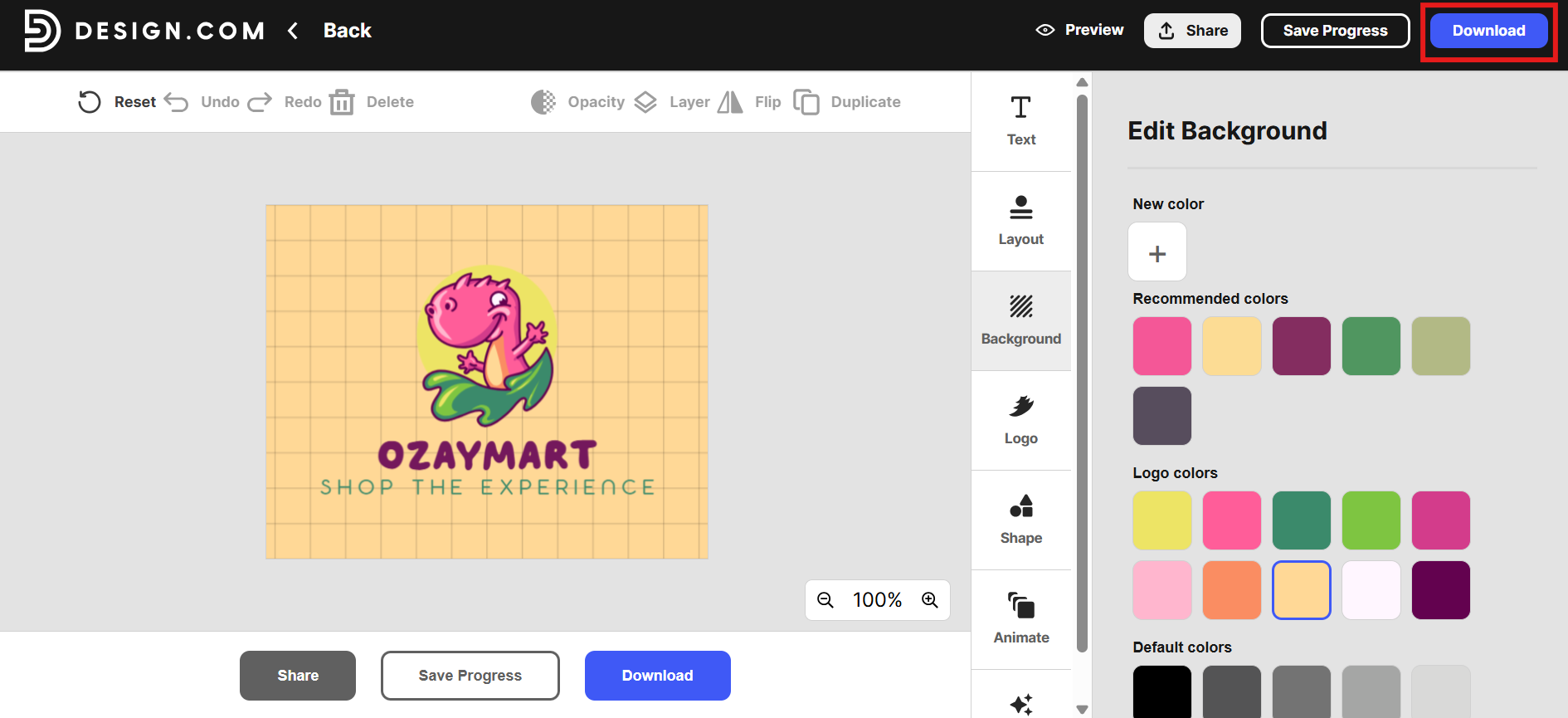Choose the dark purple Logo color swatch

click(1441, 590)
